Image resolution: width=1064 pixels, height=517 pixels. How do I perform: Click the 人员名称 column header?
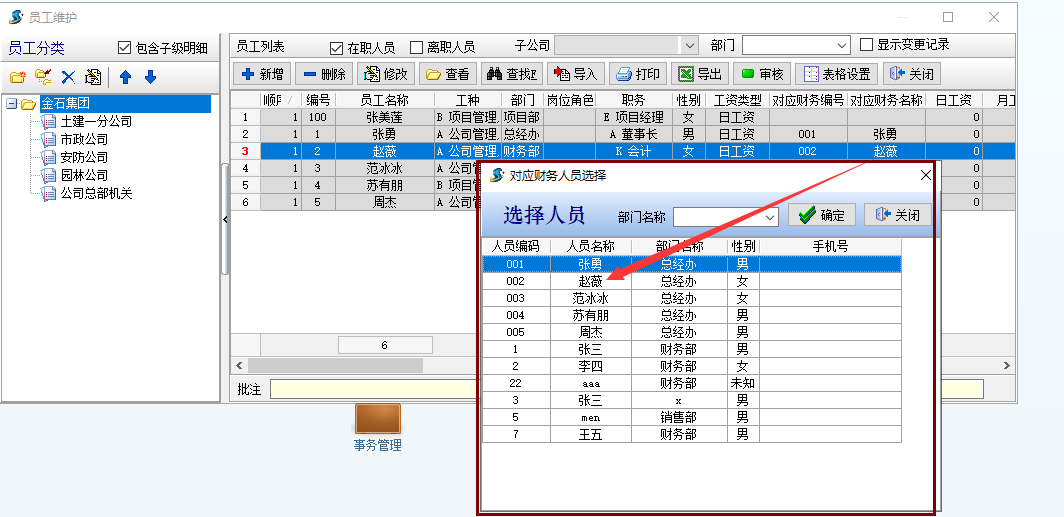tap(590, 246)
